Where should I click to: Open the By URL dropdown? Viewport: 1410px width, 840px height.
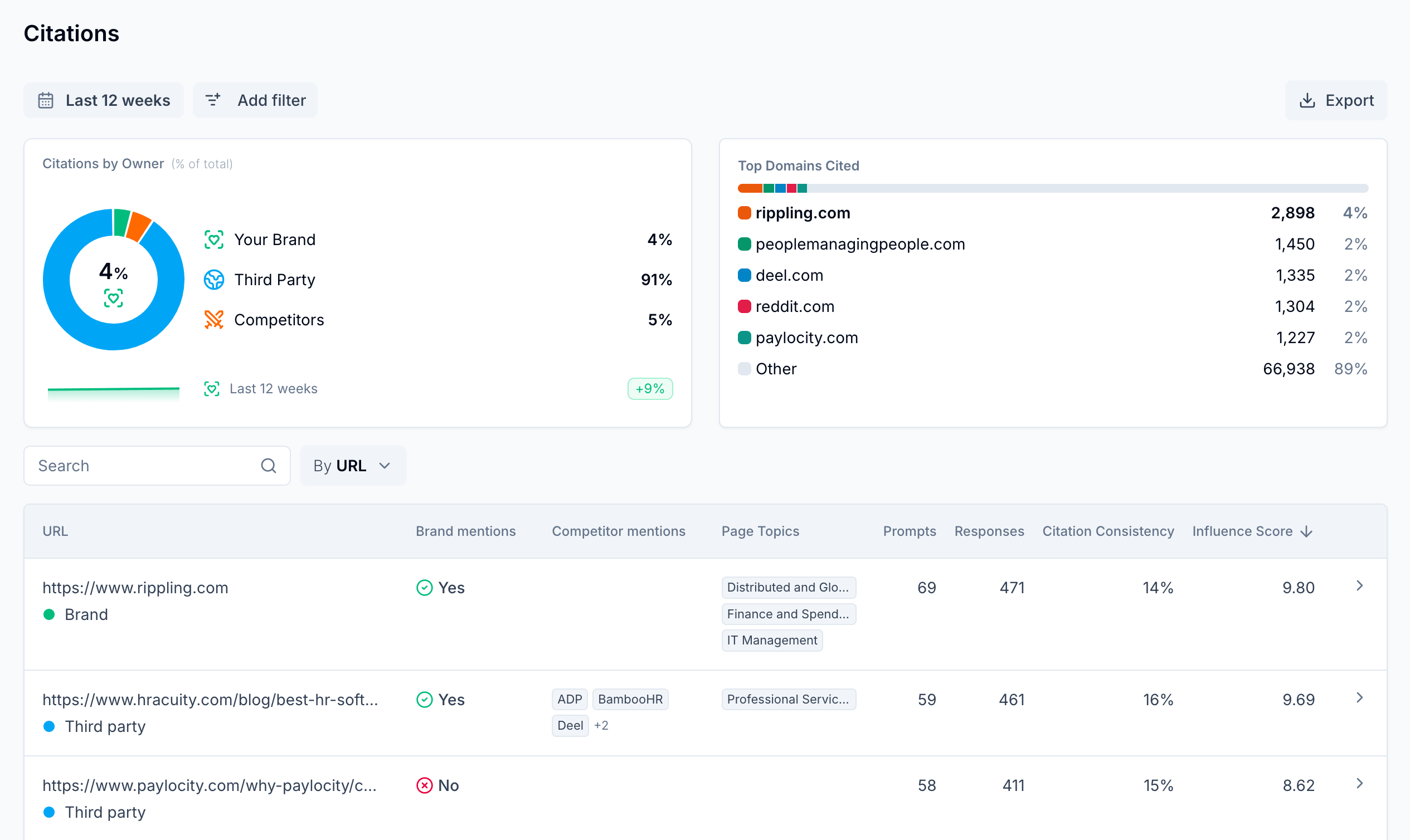coord(352,466)
